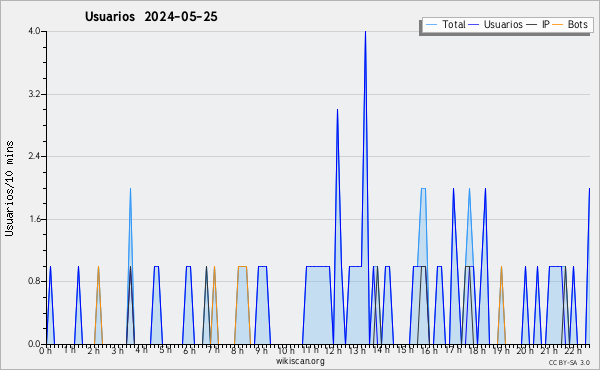Image resolution: width=600 pixels, height=370 pixels.
Task: Click the 20 h x-axis label
Action: click(525, 351)
